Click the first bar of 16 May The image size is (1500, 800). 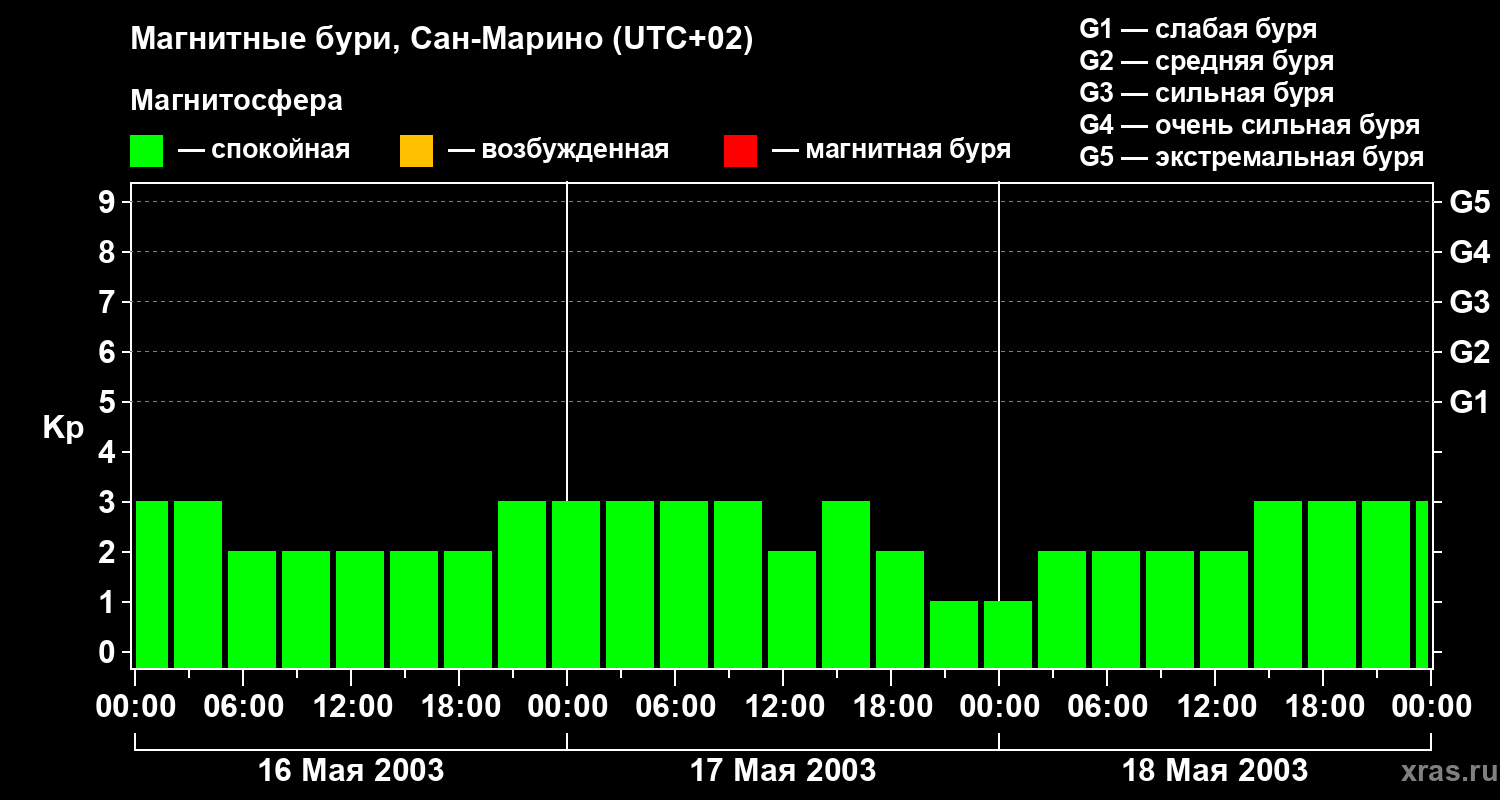click(152, 584)
